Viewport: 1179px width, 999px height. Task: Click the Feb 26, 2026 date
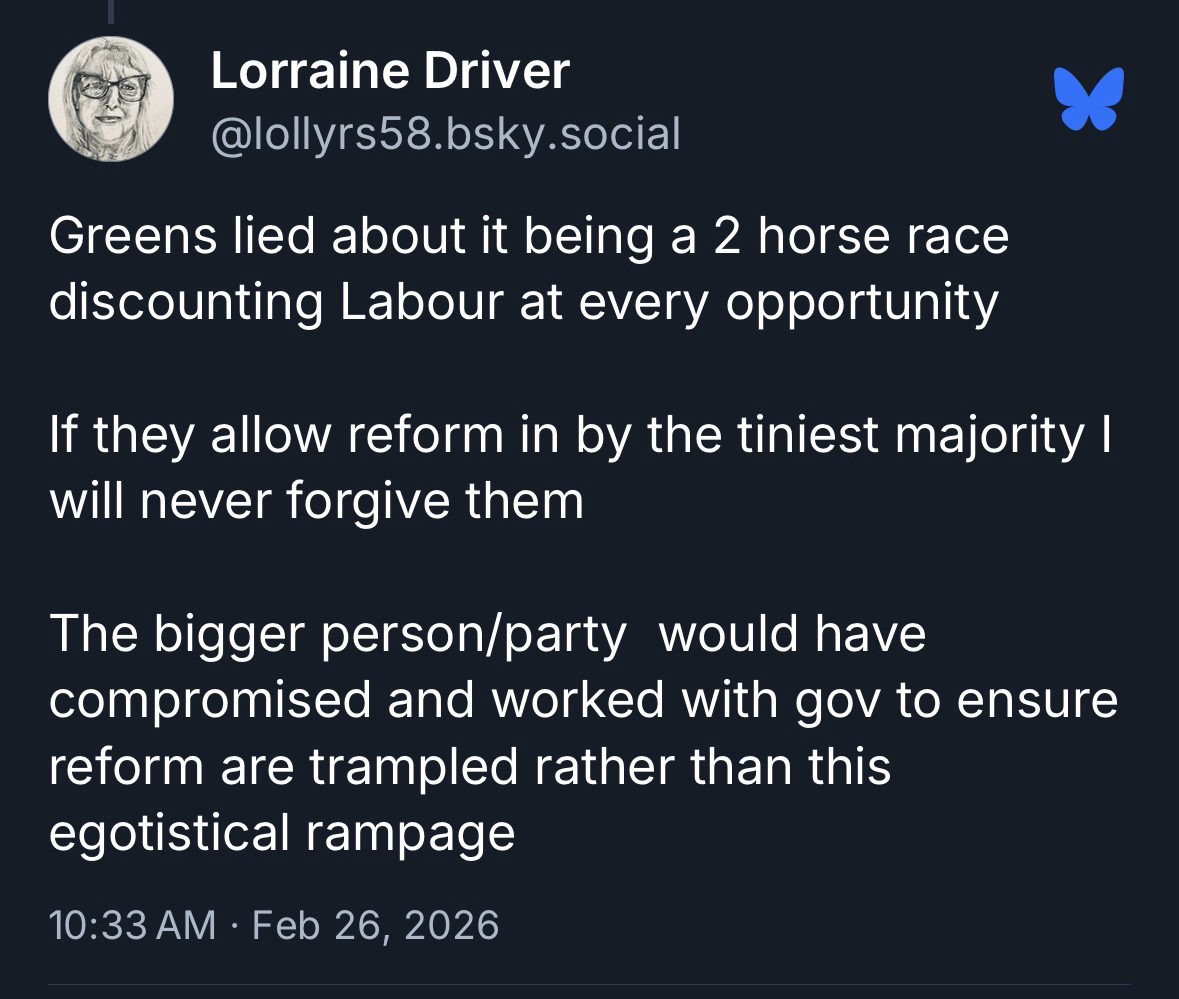tap(375, 924)
